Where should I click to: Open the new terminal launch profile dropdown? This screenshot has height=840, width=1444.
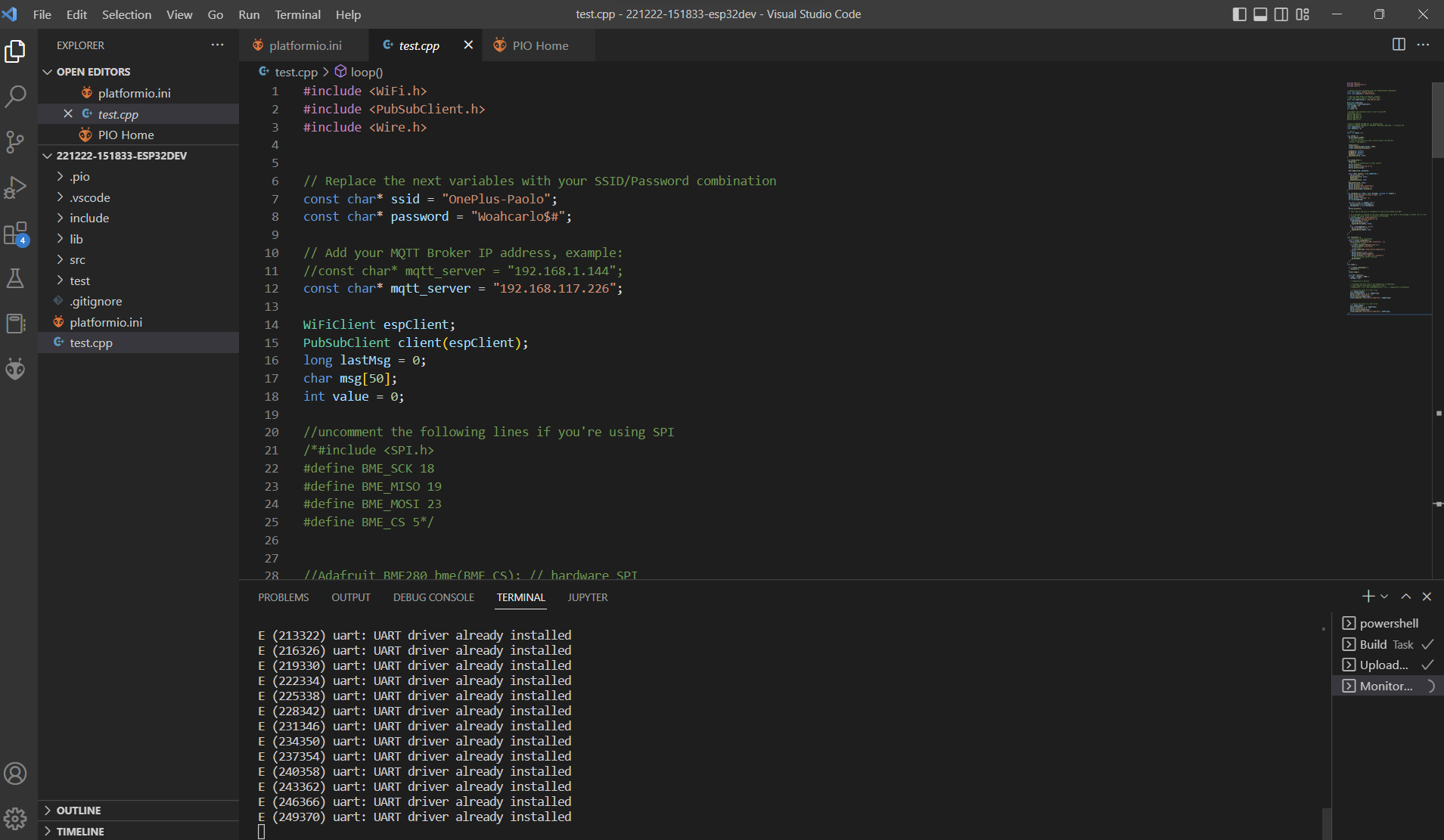1384,597
